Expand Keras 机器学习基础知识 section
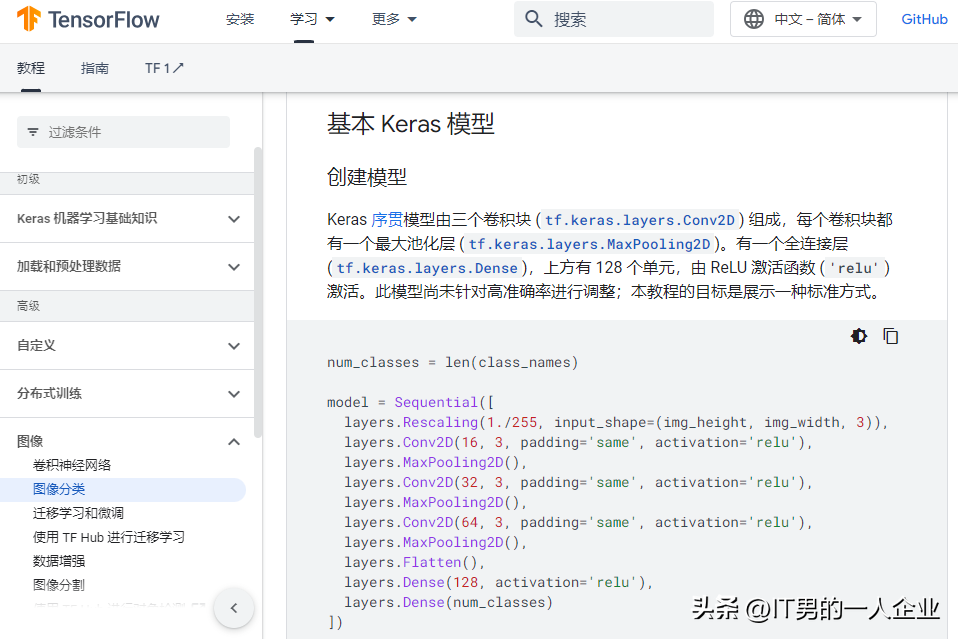 pyautogui.click(x=127, y=219)
